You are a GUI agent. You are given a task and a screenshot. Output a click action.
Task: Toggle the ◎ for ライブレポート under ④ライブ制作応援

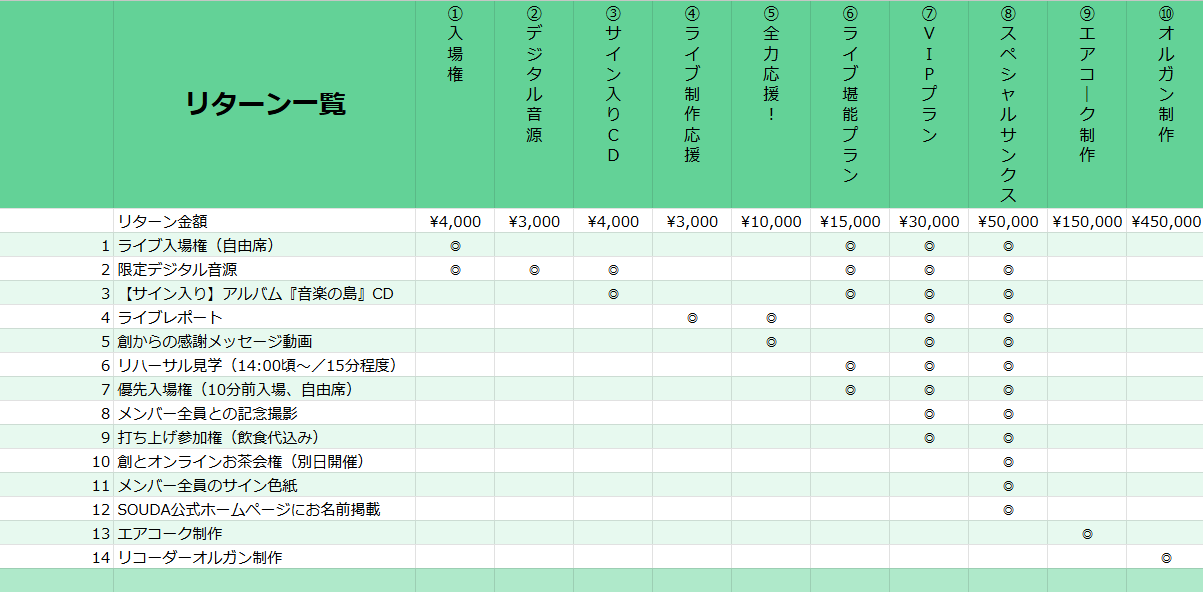(x=692, y=317)
